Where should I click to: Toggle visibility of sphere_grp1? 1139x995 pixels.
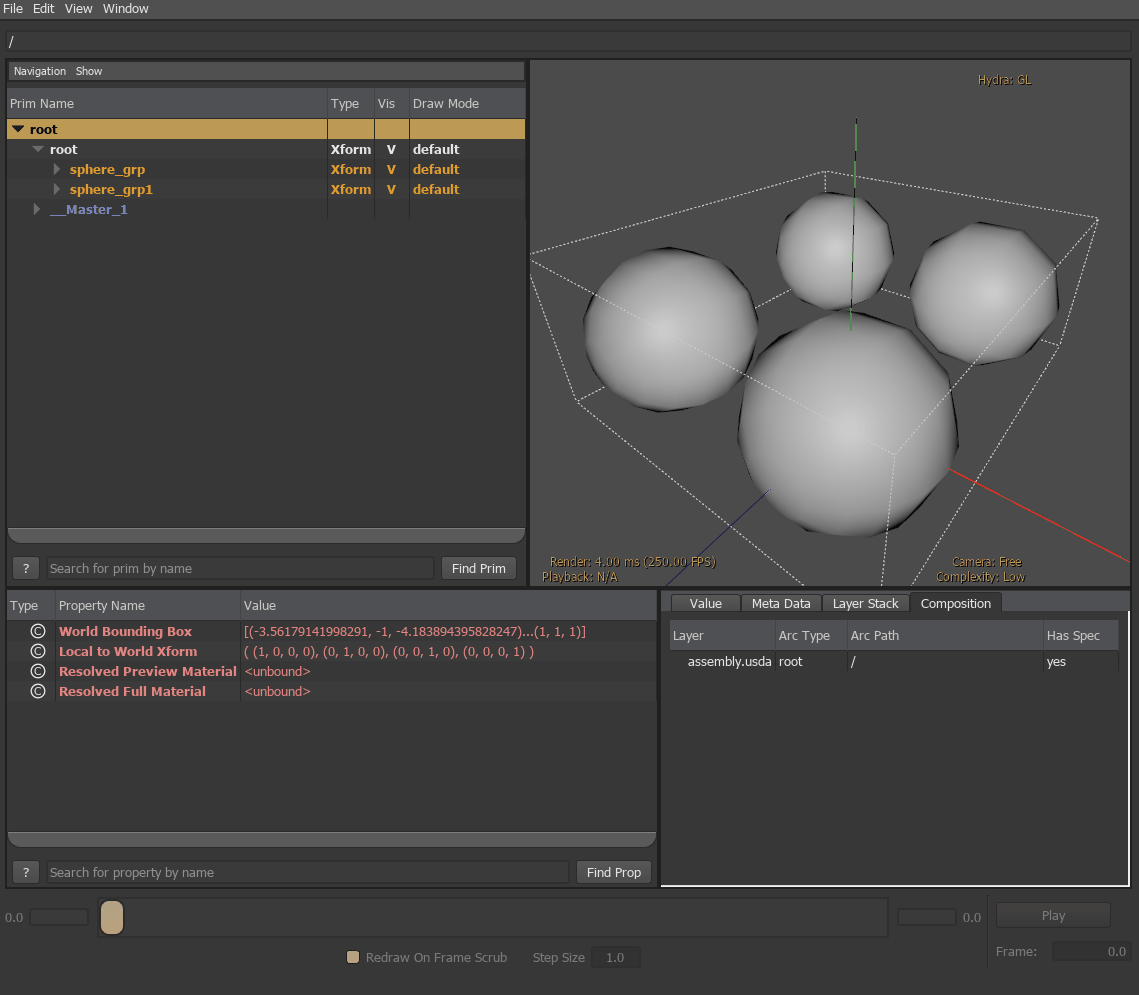click(x=389, y=189)
